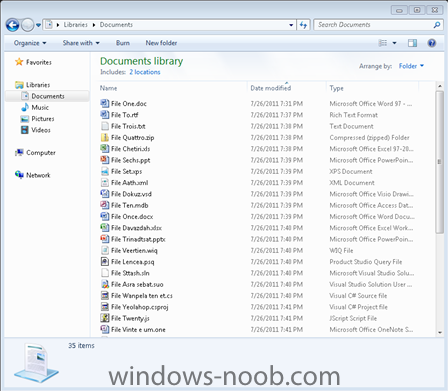Click the Forward navigation arrow
Screen dimensions: 448x391
point(28,25)
